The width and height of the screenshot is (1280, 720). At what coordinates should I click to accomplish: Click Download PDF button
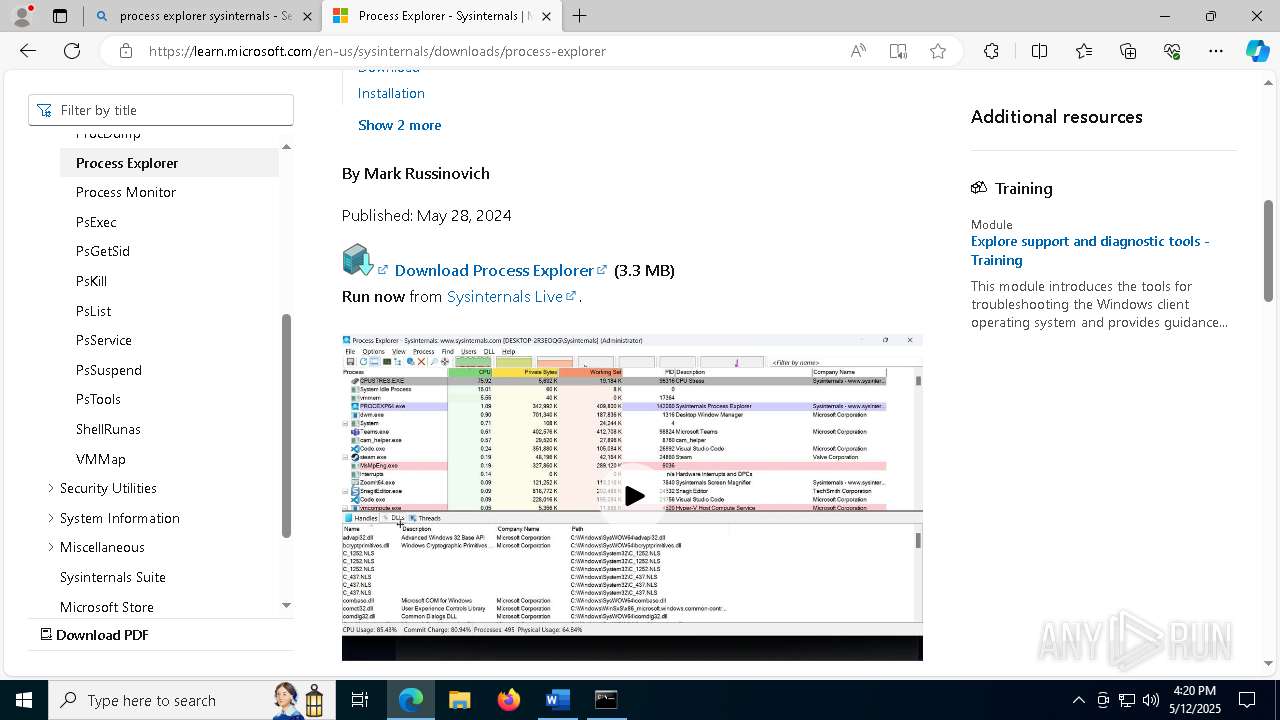click(94, 635)
